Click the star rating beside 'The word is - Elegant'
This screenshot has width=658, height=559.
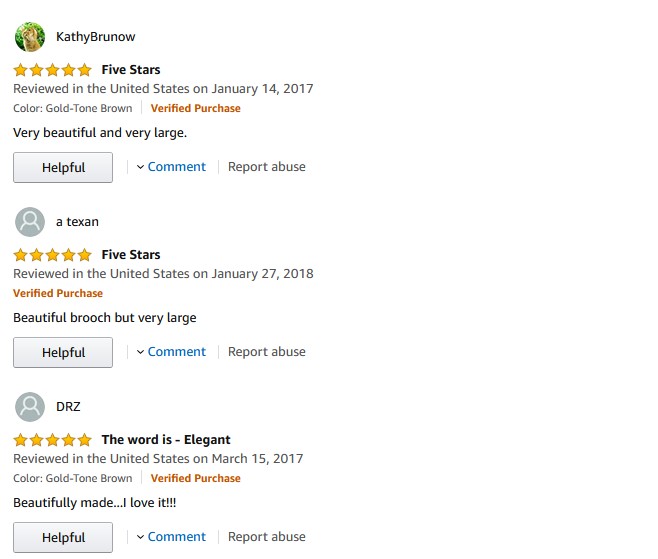point(52,440)
